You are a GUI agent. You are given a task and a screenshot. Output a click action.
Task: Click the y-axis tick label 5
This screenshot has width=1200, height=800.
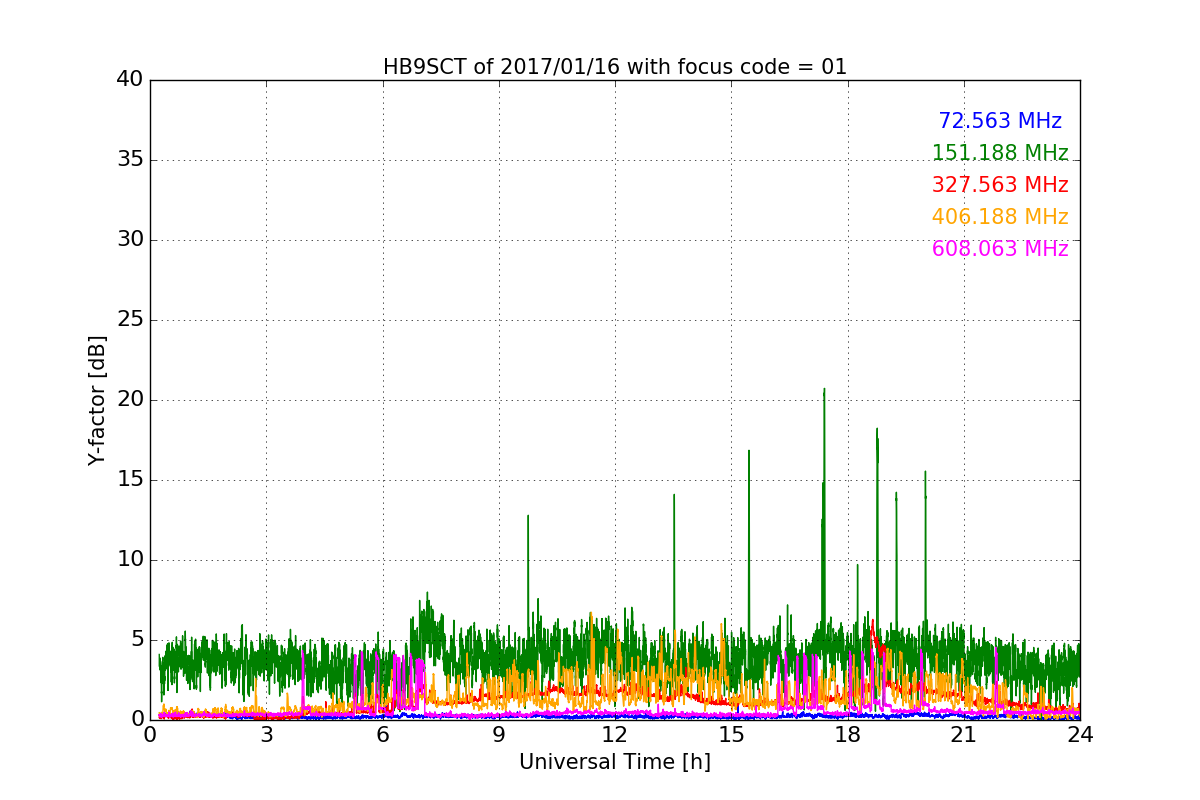coord(137,640)
